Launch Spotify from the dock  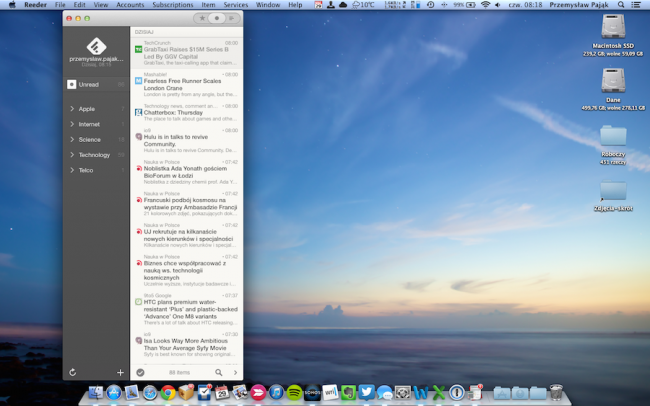[294, 392]
